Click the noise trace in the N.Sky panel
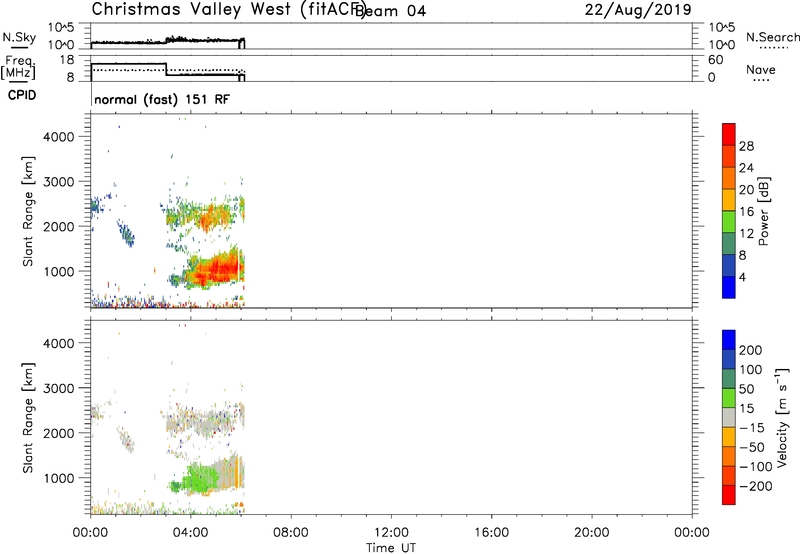Screen dimensions: 800x554 167,41
